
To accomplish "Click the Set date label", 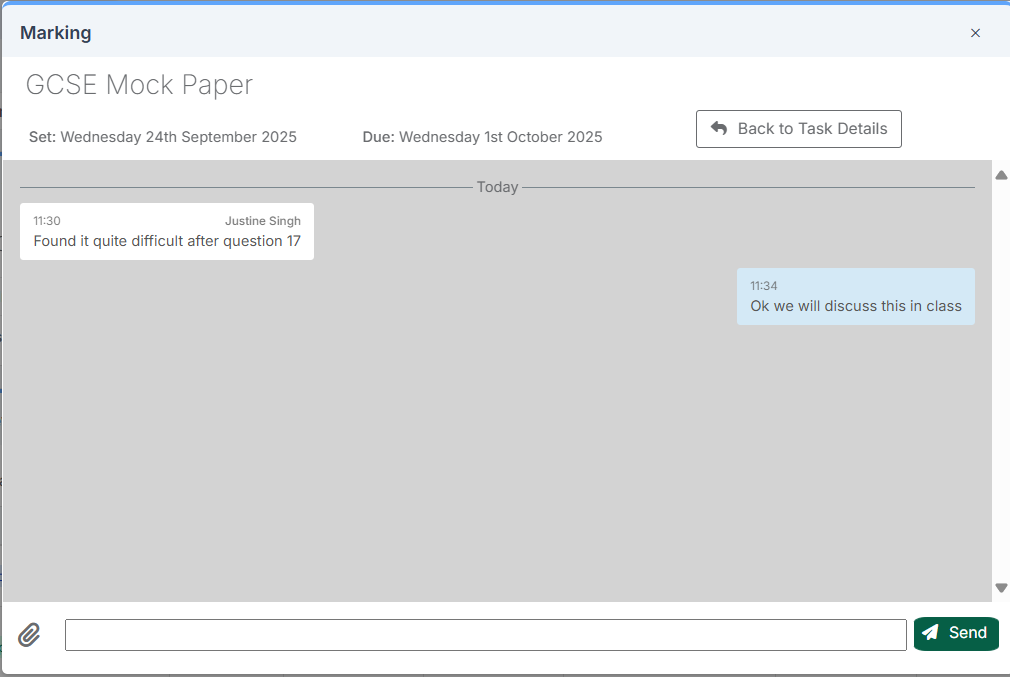I will click(162, 136).
